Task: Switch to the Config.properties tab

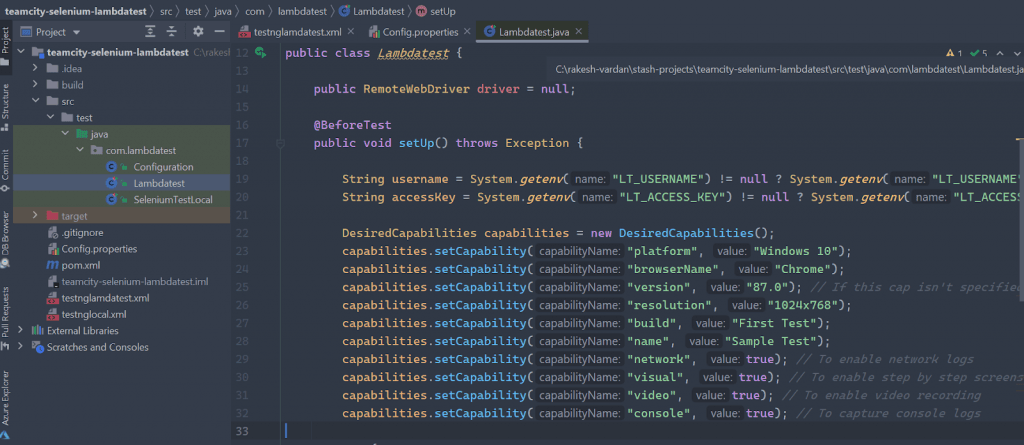Action: pos(428,32)
